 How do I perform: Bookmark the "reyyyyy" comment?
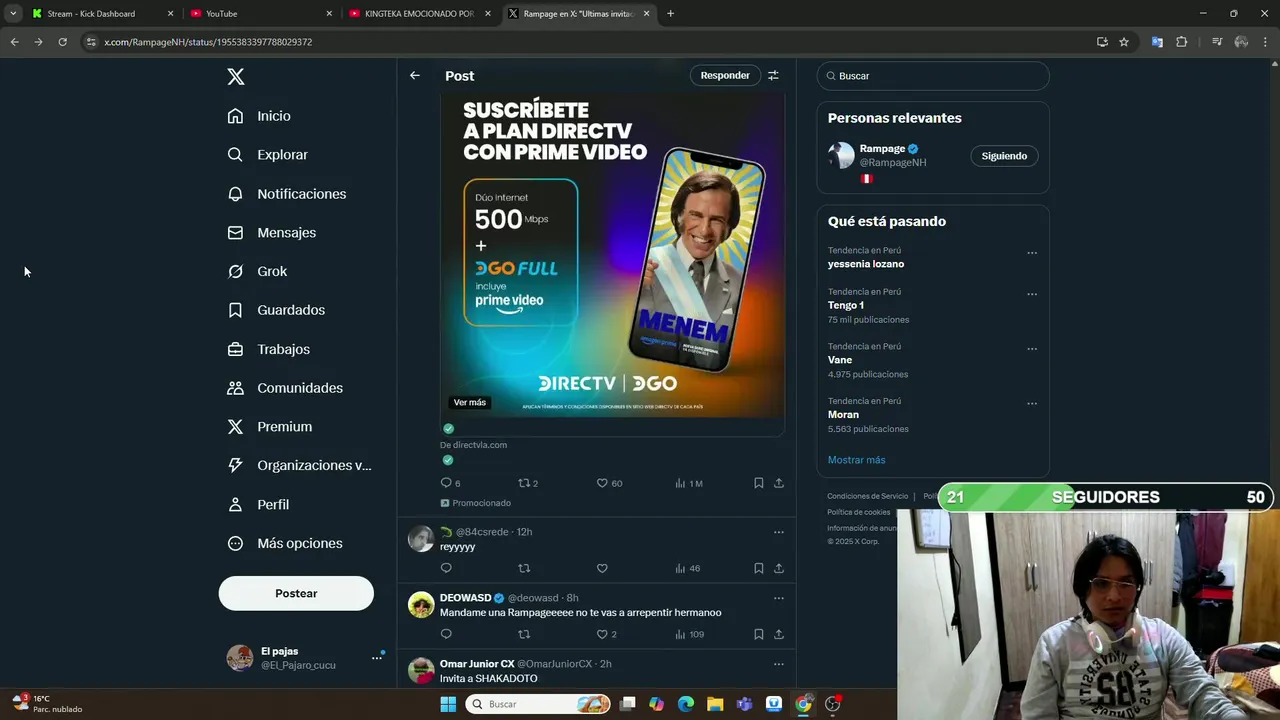759,568
